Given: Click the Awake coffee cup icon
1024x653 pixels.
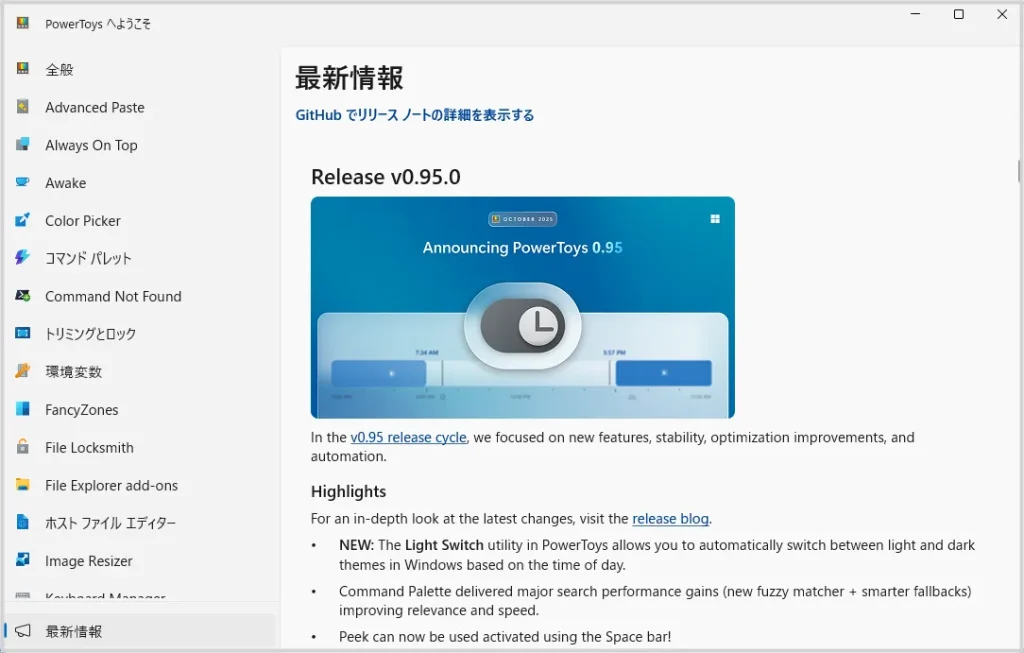Looking at the screenshot, I should pyautogui.click(x=23, y=183).
